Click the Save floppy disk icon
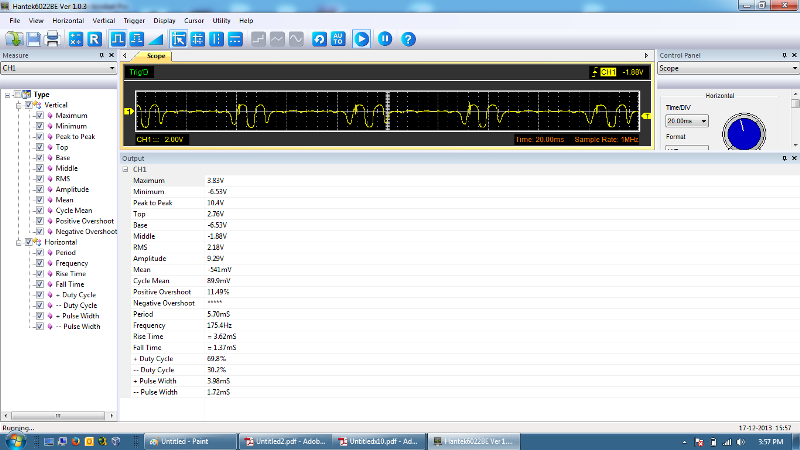The height and width of the screenshot is (450, 800). [x=33, y=39]
